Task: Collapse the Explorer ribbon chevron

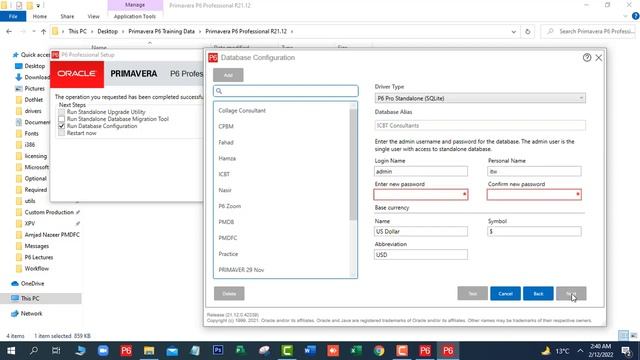Action: 625,16
